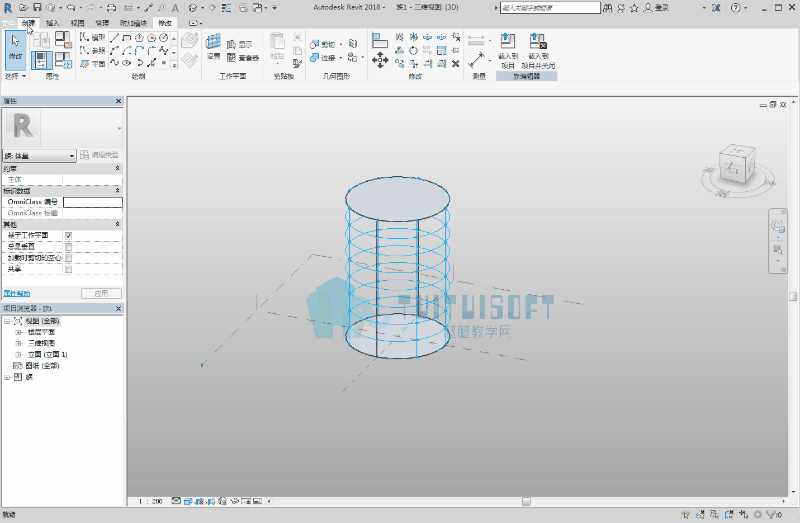Screen dimensions: 800x523
Task: Open the Properties help link
Action: (x=17, y=293)
